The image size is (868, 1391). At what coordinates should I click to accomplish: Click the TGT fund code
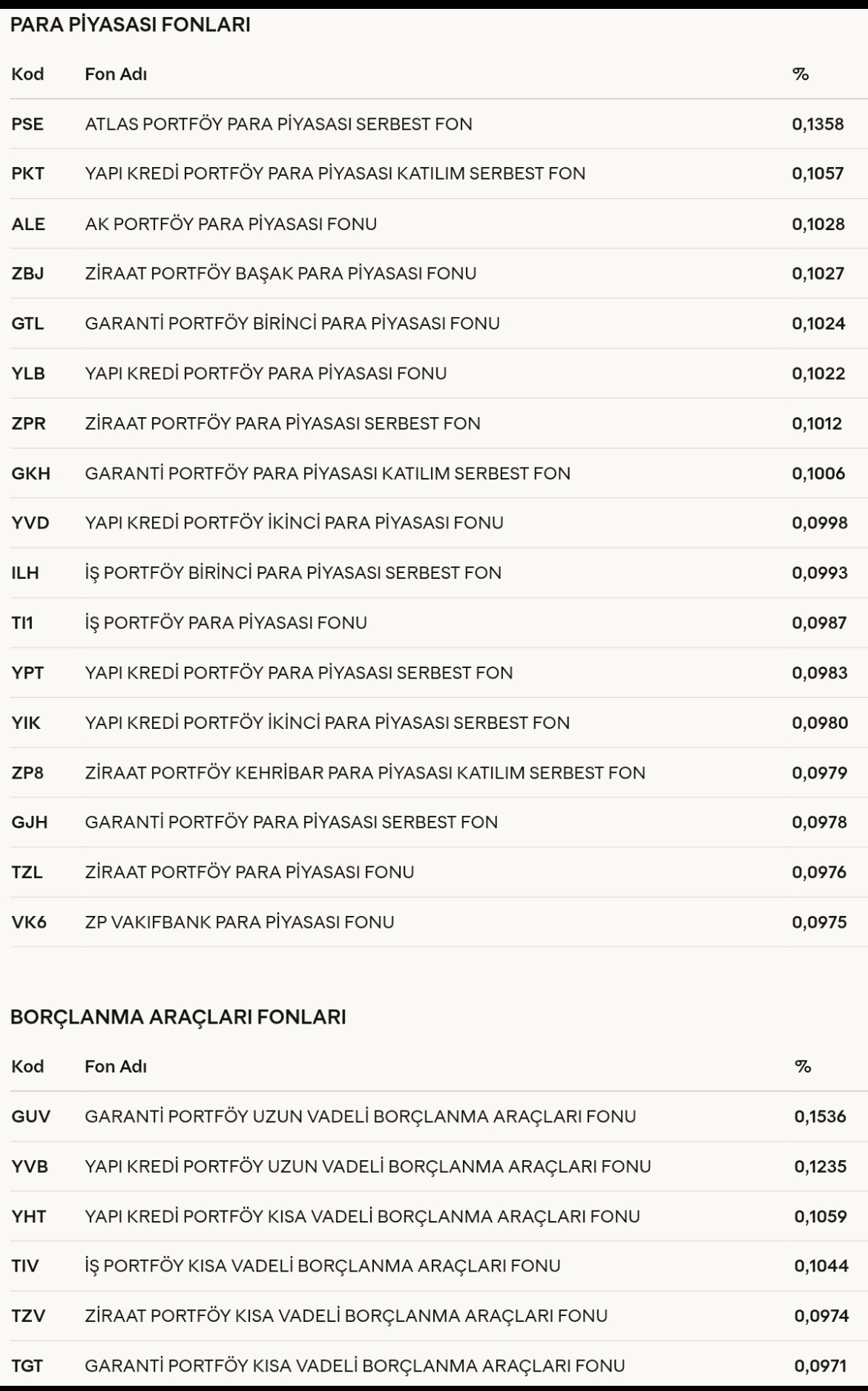pos(27,1366)
